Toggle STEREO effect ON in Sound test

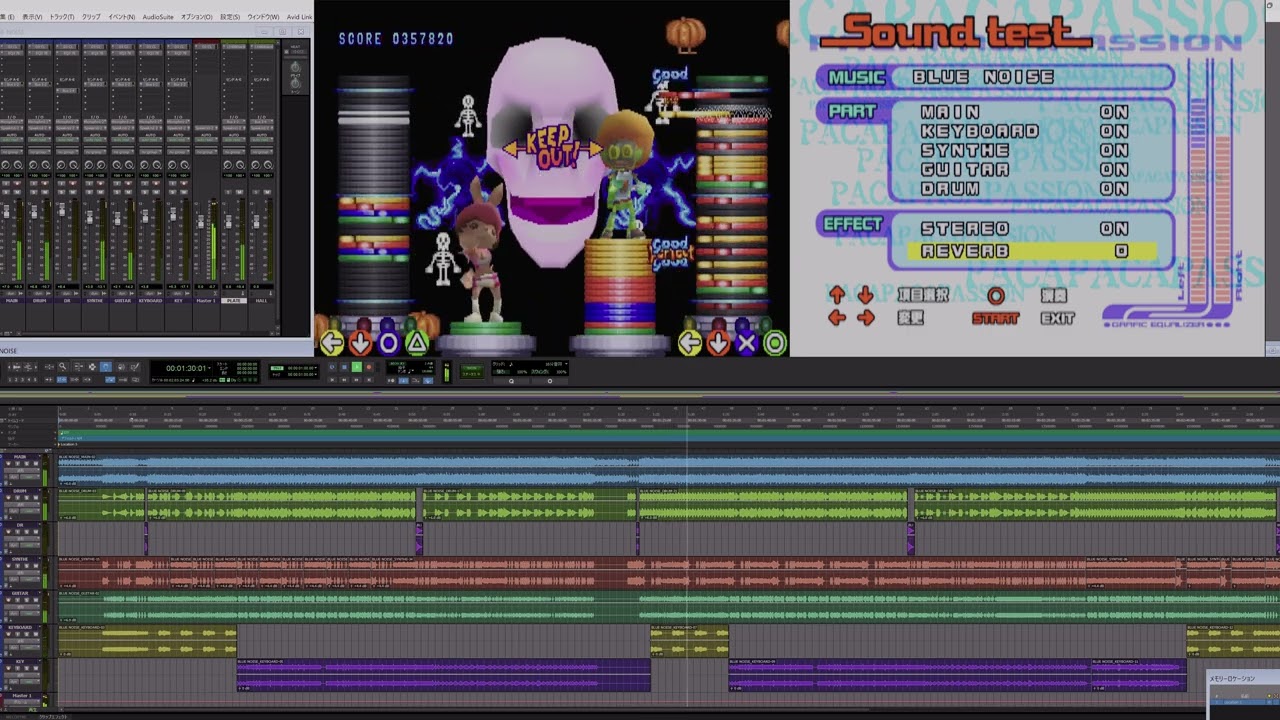(1114, 228)
